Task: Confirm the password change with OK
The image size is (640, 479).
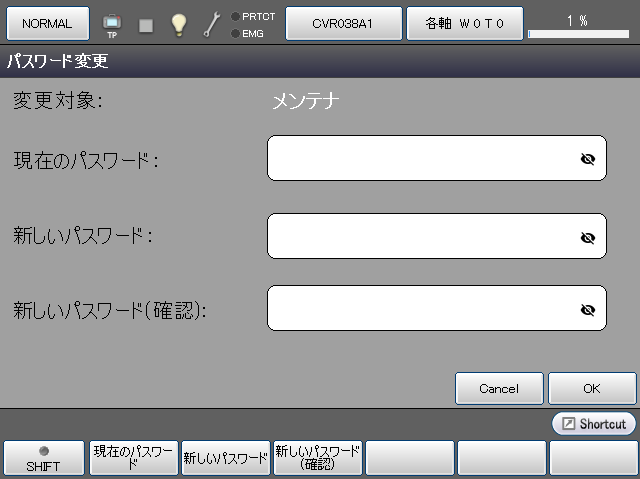Action: click(592, 388)
